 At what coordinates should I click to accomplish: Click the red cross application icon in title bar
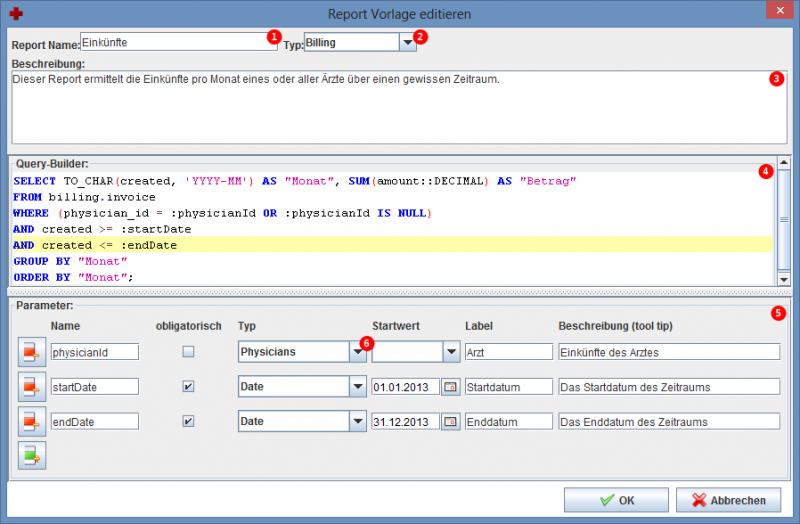coord(14,12)
